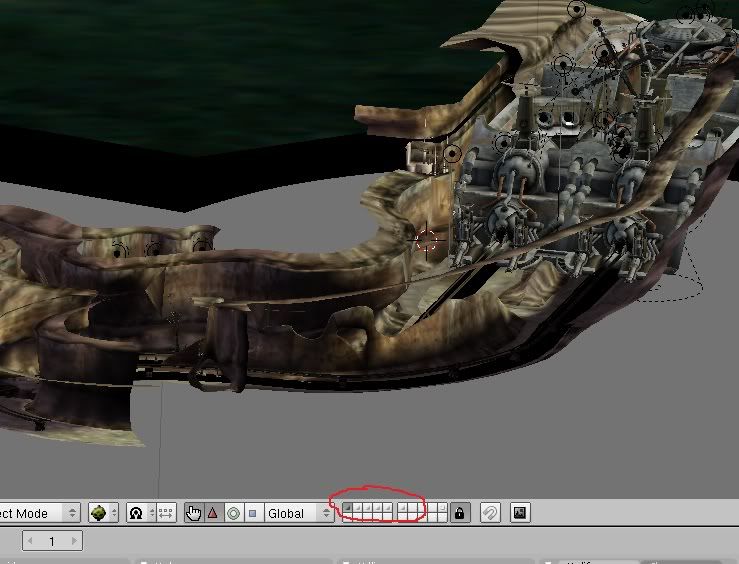This screenshot has height=564, width=739.
Task: Click the render this window image icon
Action: point(520,513)
